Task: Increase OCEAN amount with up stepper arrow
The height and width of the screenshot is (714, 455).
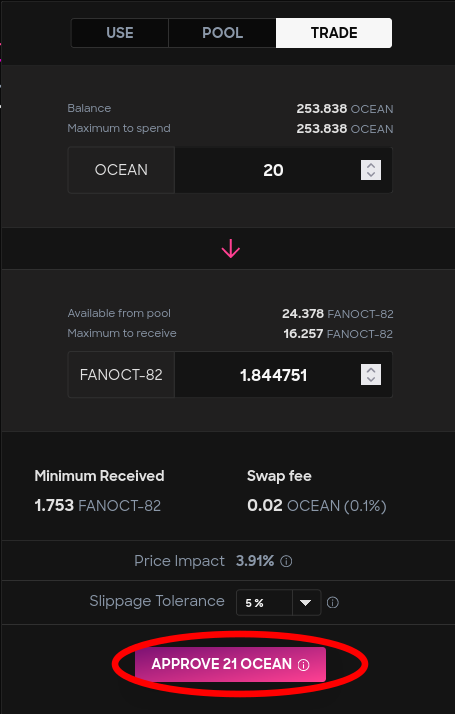Action: 371,166
